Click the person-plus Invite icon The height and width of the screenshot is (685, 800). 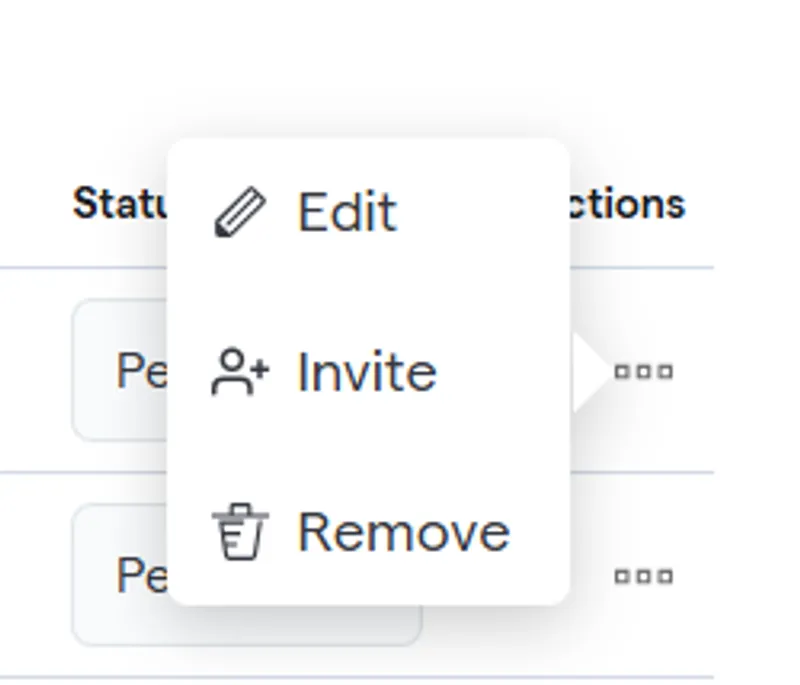click(238, 371)
